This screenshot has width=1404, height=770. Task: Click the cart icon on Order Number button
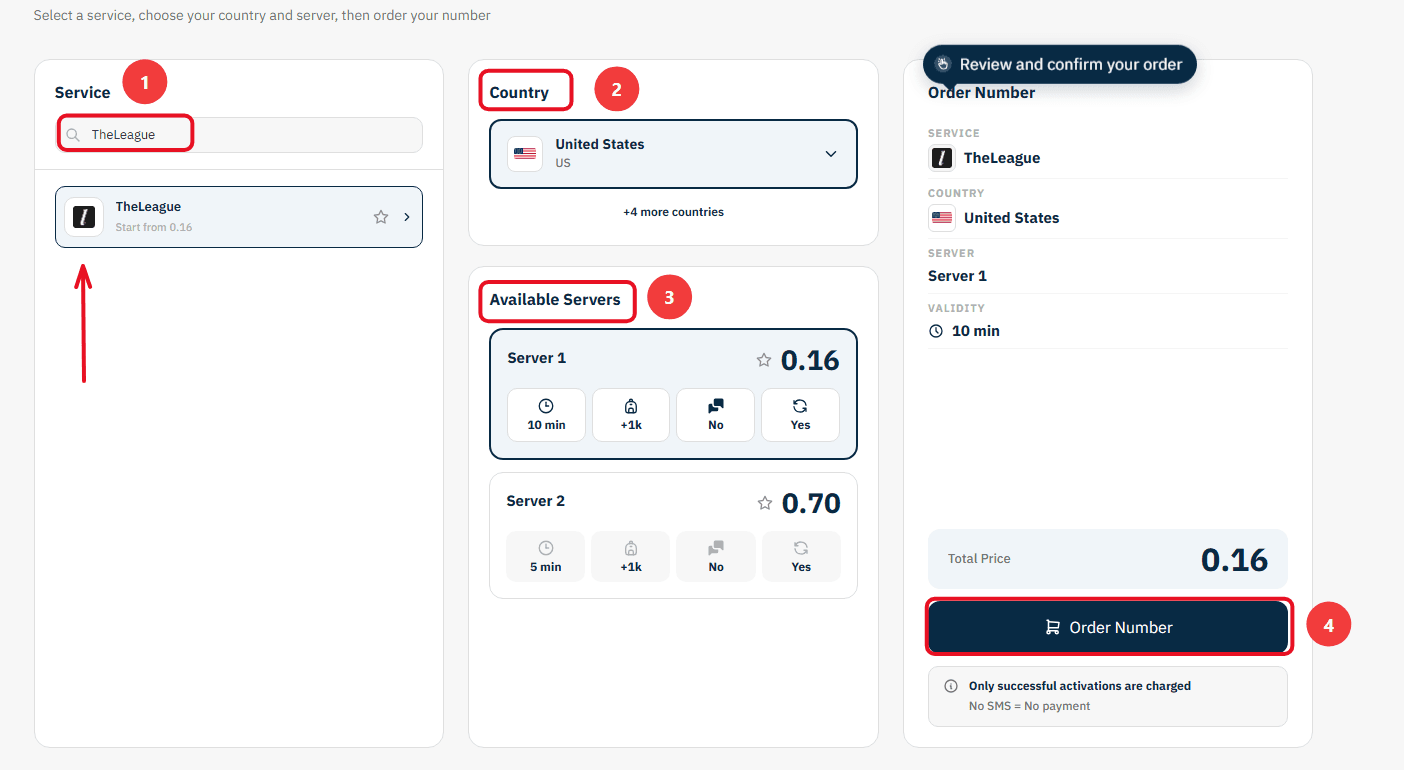click(x=1052, y=627)
